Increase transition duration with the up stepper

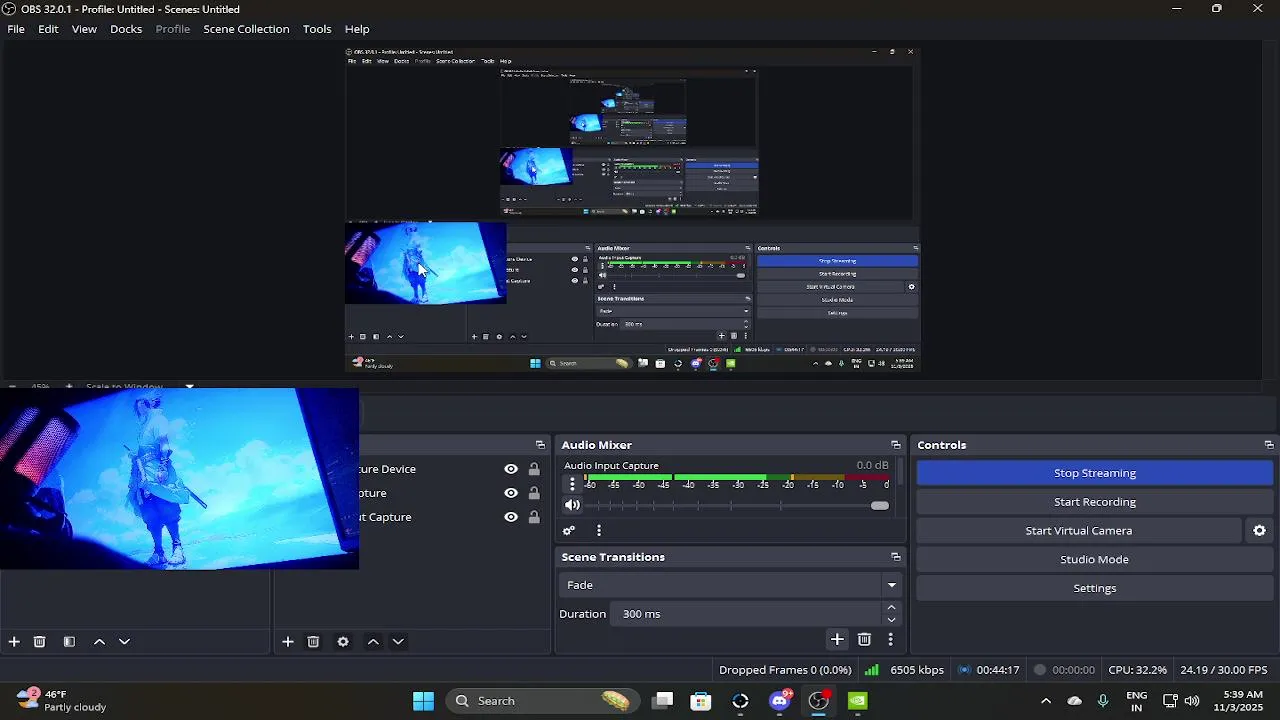click(x=891, y=608)
